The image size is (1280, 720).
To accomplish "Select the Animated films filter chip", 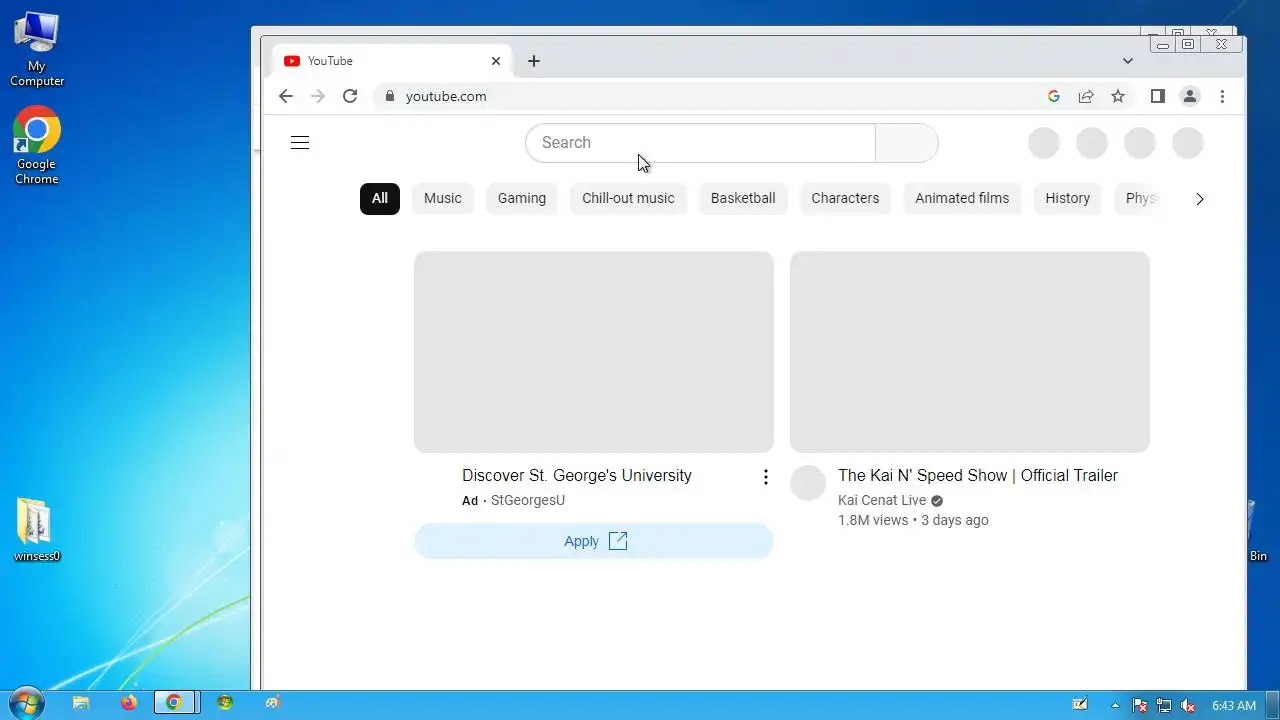I will pos(962,198).
